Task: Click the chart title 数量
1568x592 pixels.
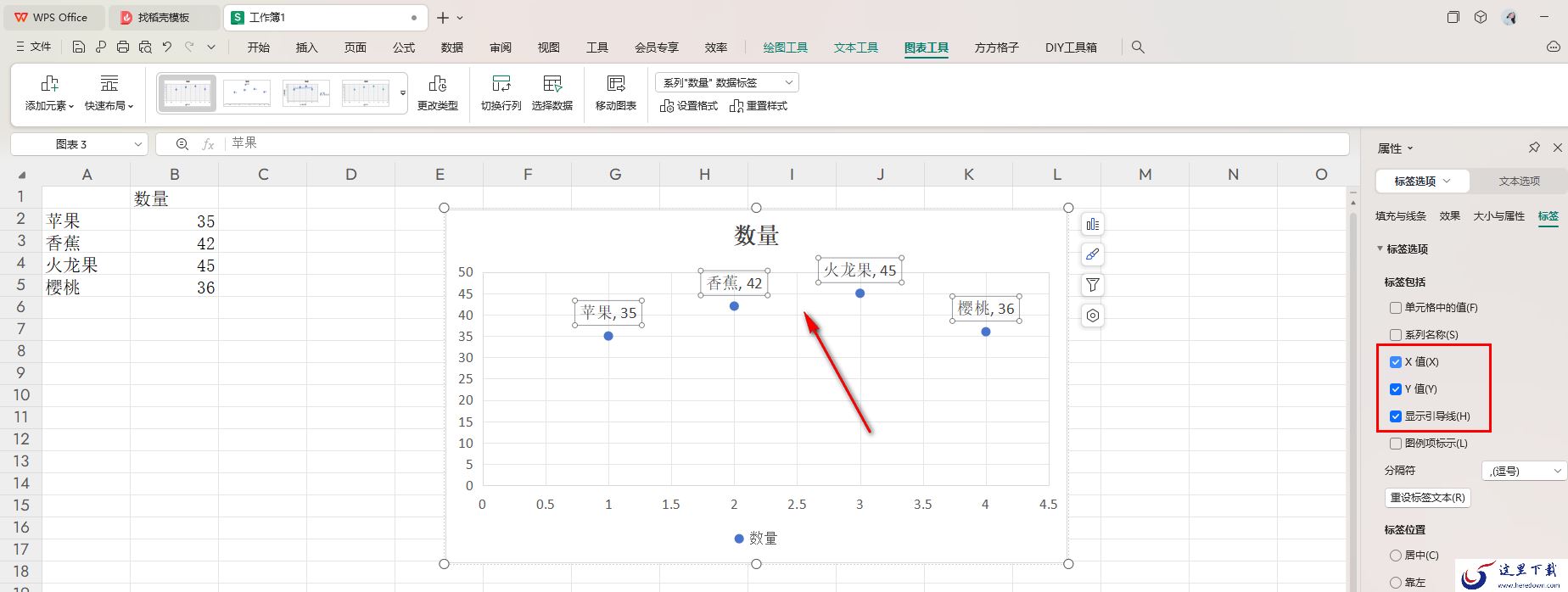Action: click(756, 236)
